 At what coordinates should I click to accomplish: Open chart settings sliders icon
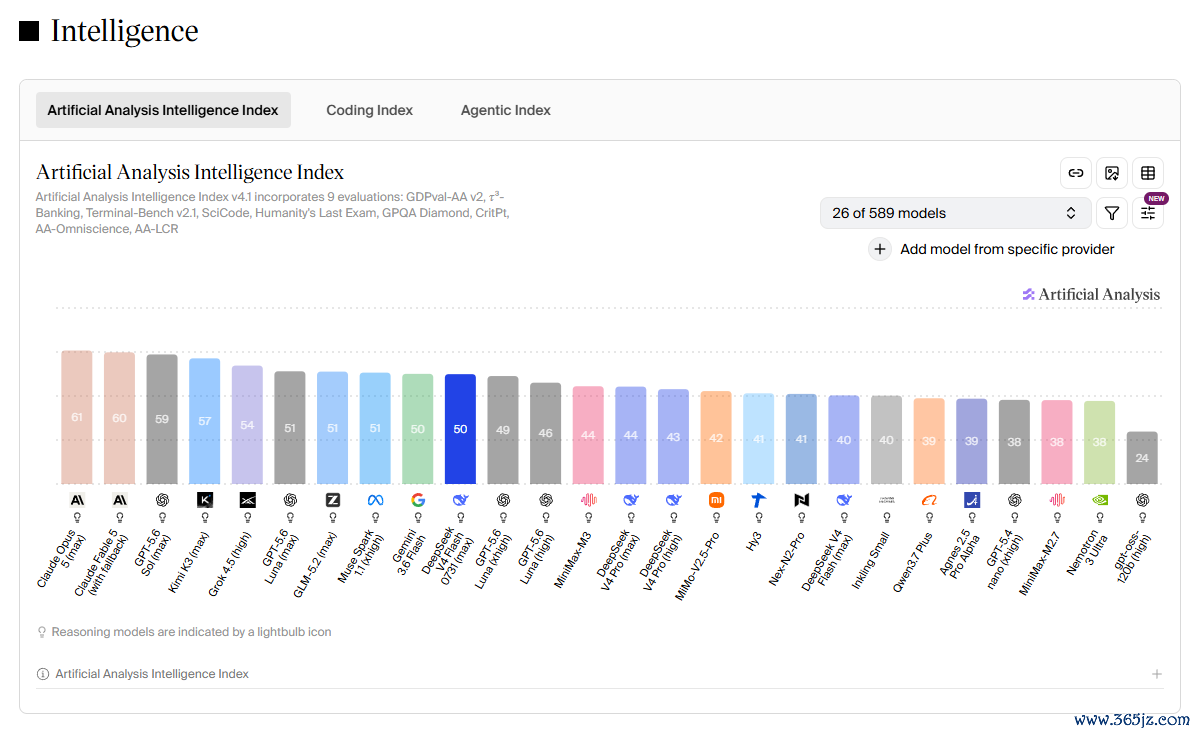pyautogui.click(x=1147, y=213)
